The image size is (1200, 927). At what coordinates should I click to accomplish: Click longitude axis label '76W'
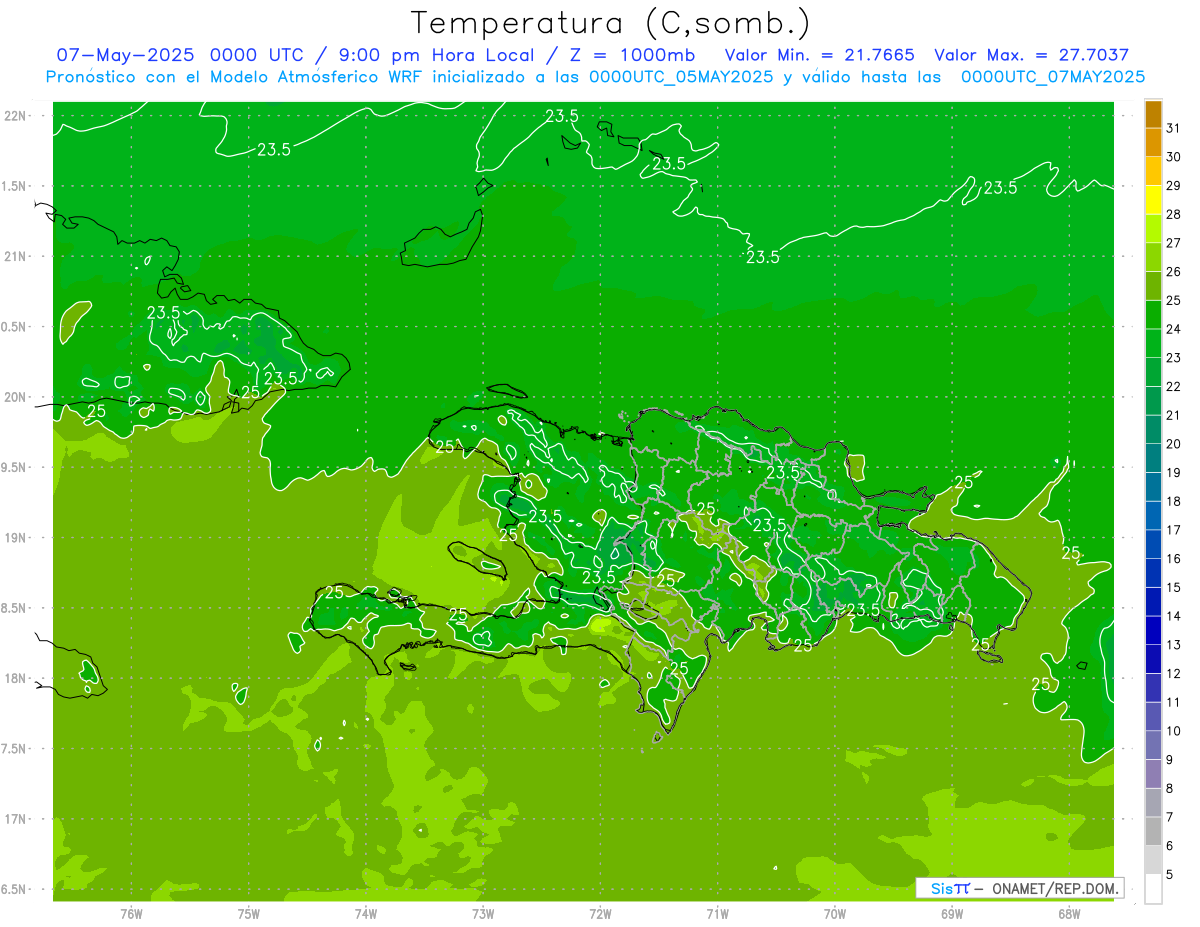131,913
